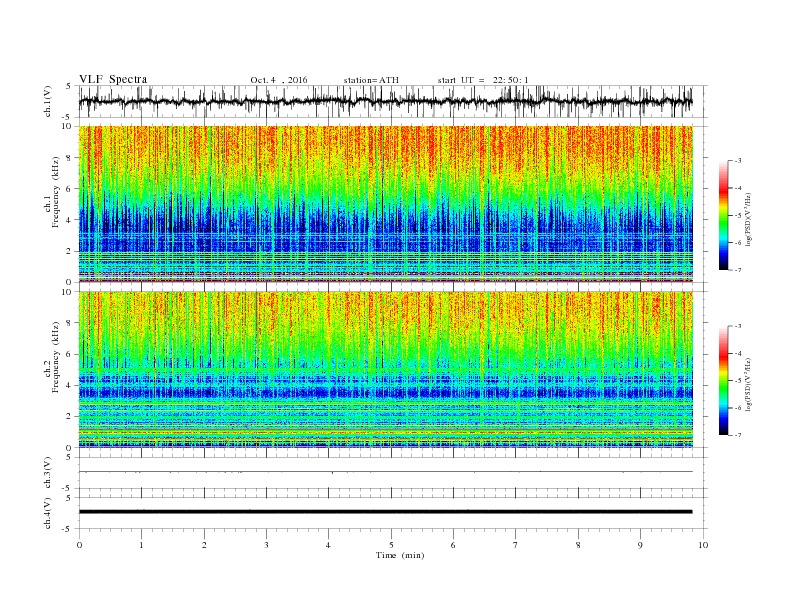Image resolution: width=792 pixels, height=612 pixels.
Task: Click the "2" kHz tick on ch.2 spectrogram
Action: (69, 416)
